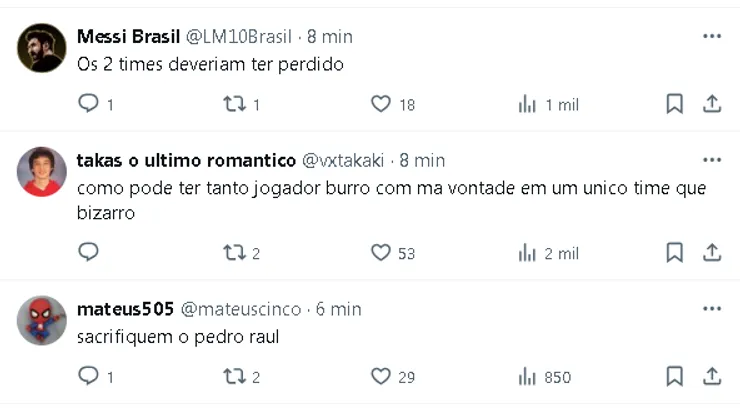Viewport: 740px width, 416px height.
Task: Click the takas profile avatar
Action: 42,172
